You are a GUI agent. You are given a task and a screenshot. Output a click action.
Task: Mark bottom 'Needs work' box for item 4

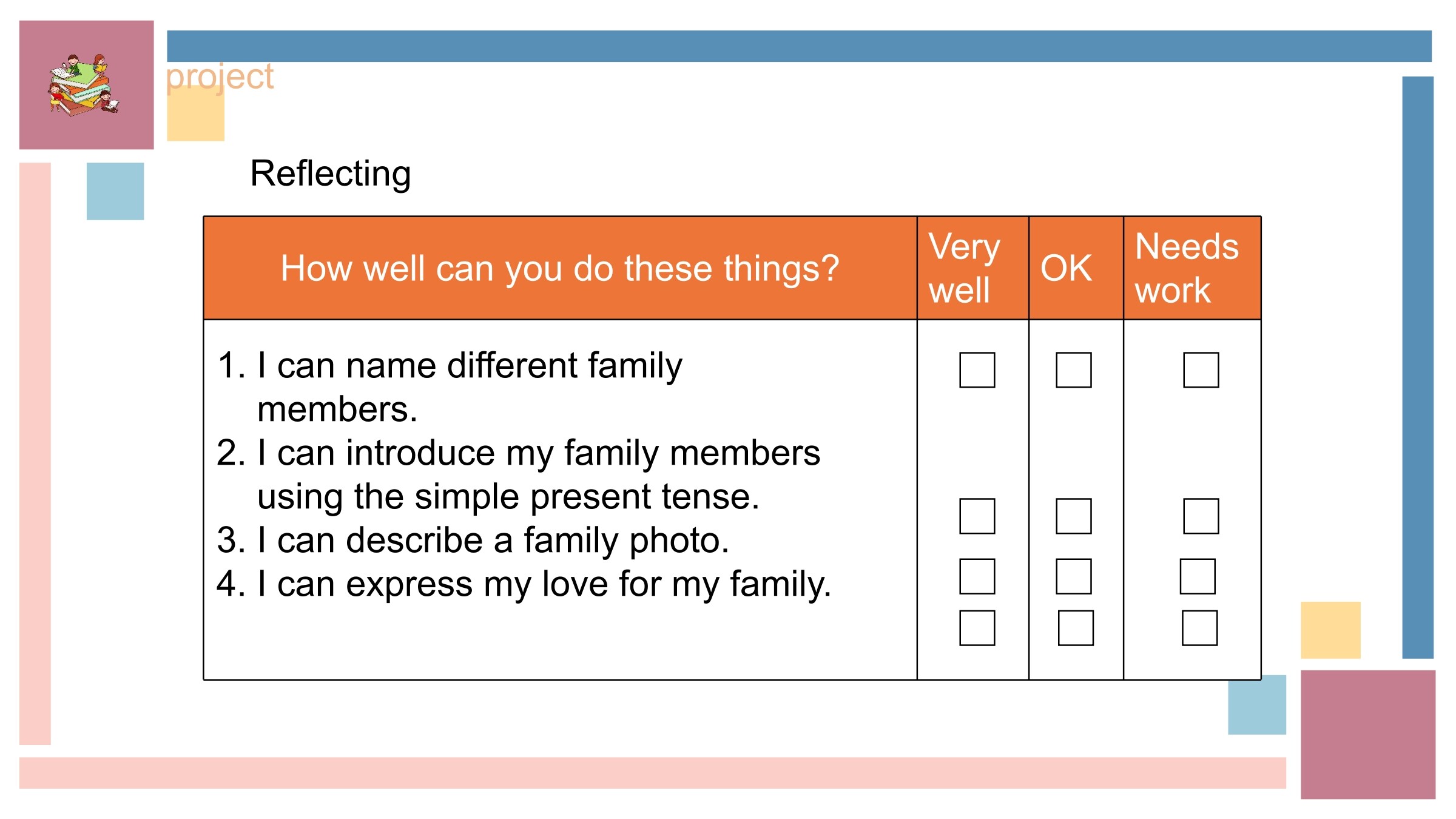tap(1199, 627)
